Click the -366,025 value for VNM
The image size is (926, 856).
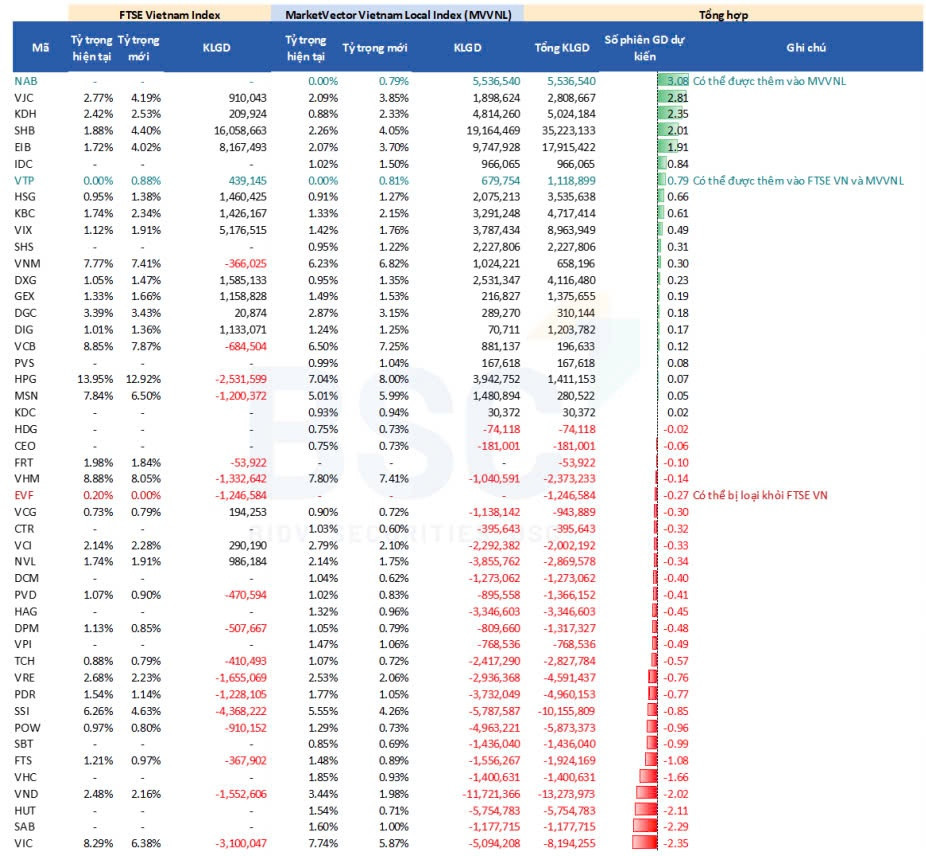point(246,263)
